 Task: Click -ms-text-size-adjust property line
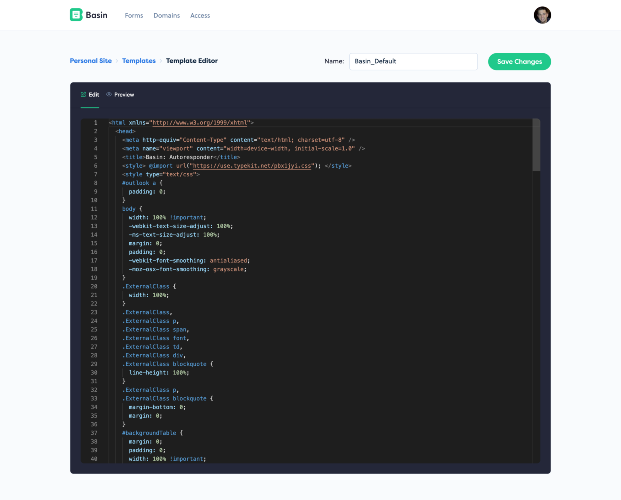coord(174,235)
